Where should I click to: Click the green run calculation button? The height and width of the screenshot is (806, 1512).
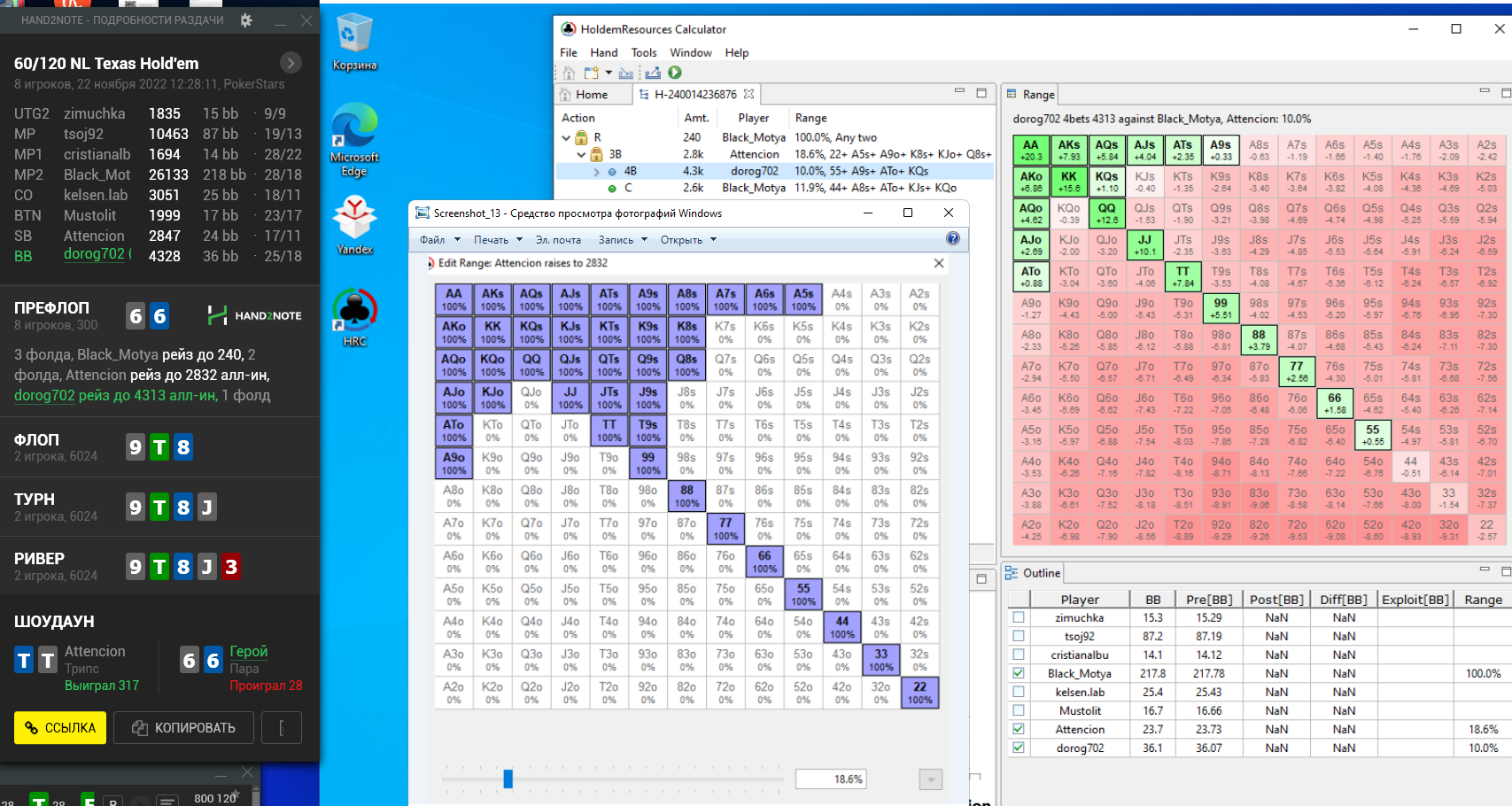click(675, 73)
